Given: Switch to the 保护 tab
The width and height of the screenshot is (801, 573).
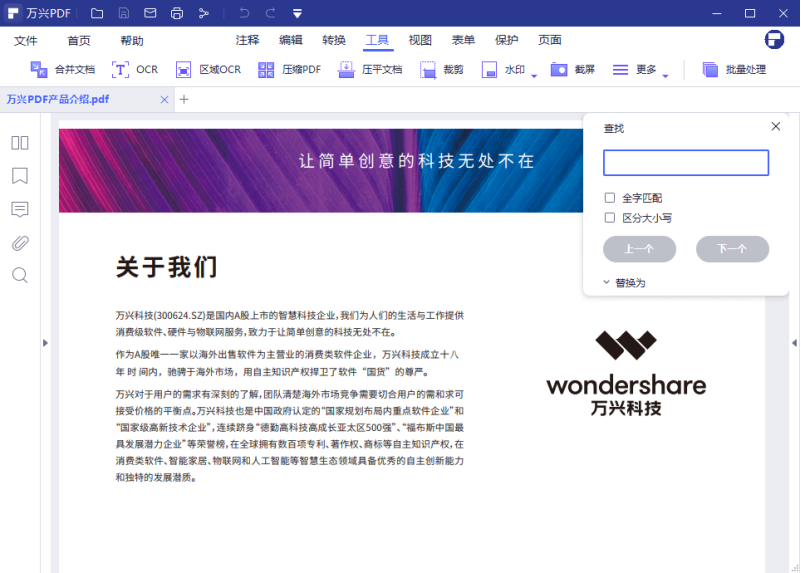Looking at the screenshot, I should (506, 40).
